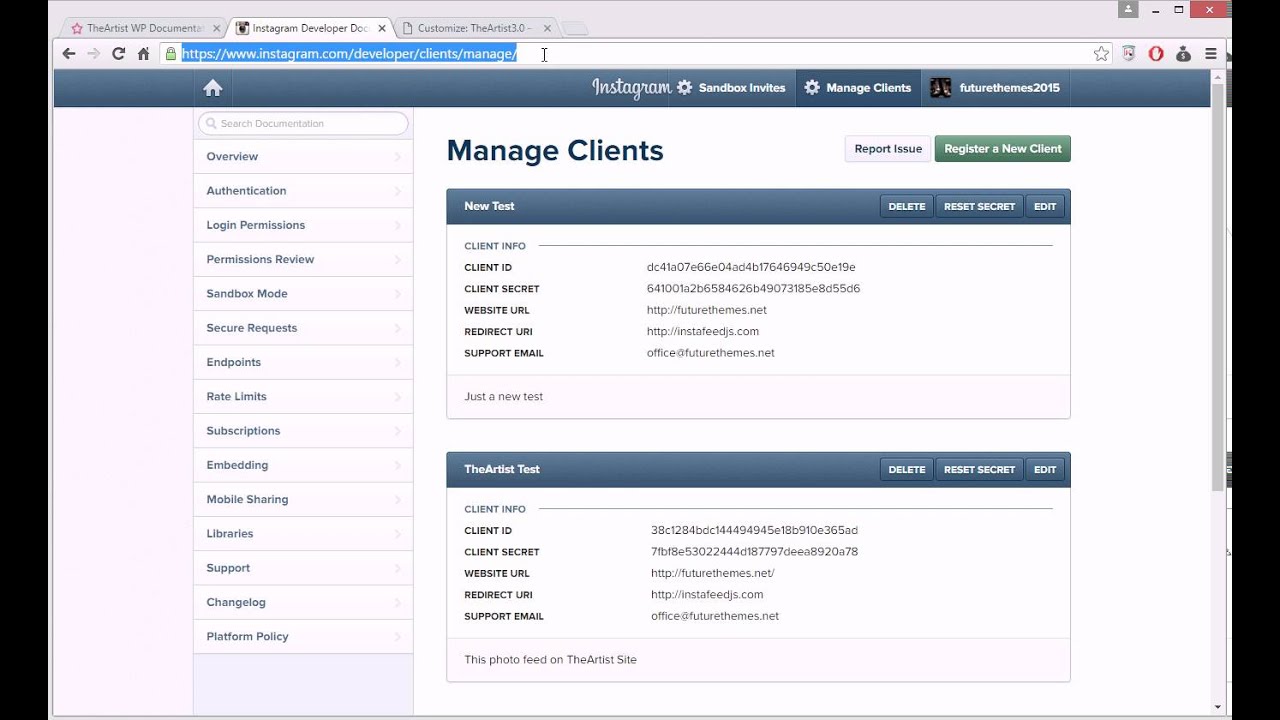The width and height of the screenshot is (1280, 720).
Task: Expand Permissions Review sidebar item
Action: [x=303, y=259]
